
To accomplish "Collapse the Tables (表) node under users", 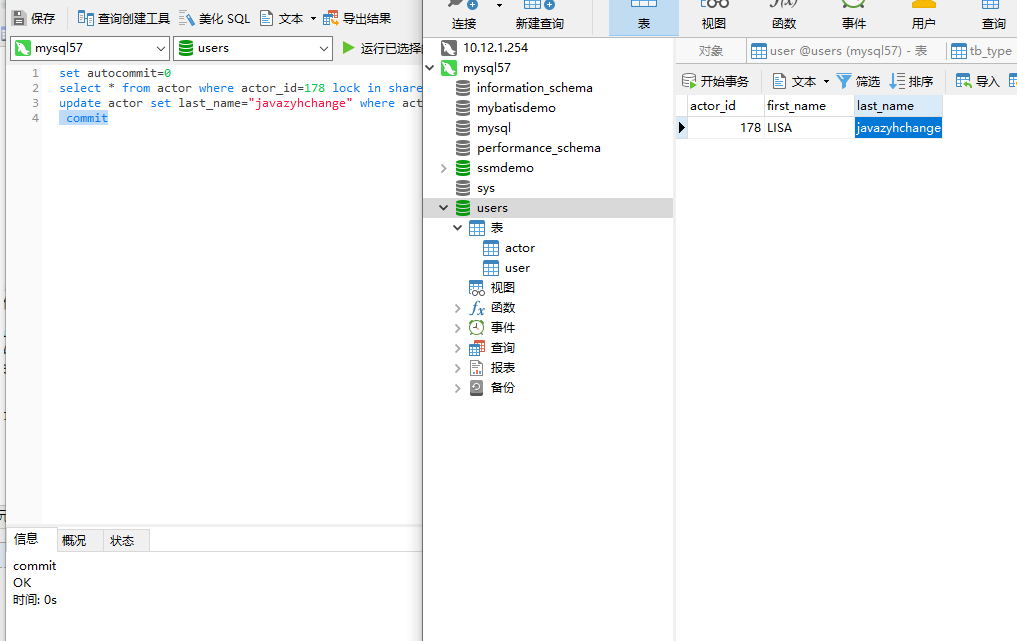I will [x=457, y=228].
